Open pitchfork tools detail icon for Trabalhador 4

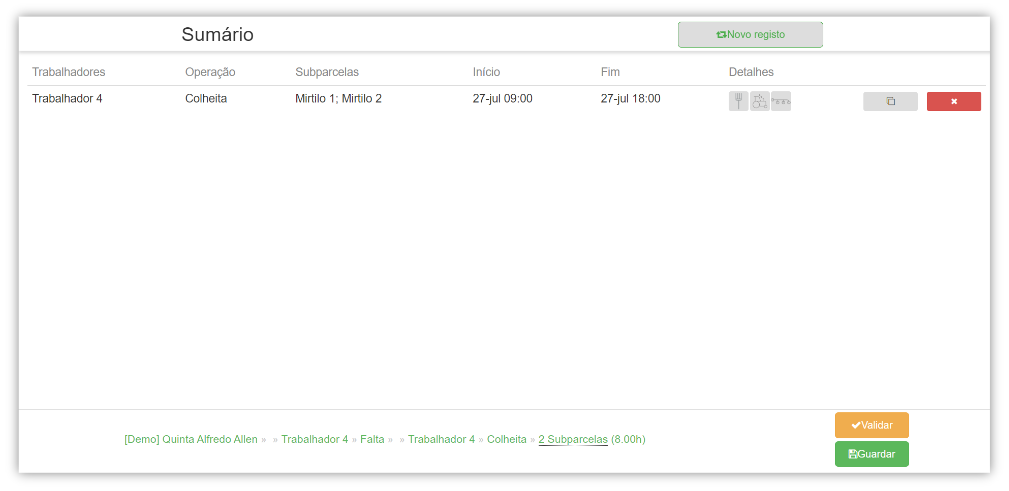(738, 101)
